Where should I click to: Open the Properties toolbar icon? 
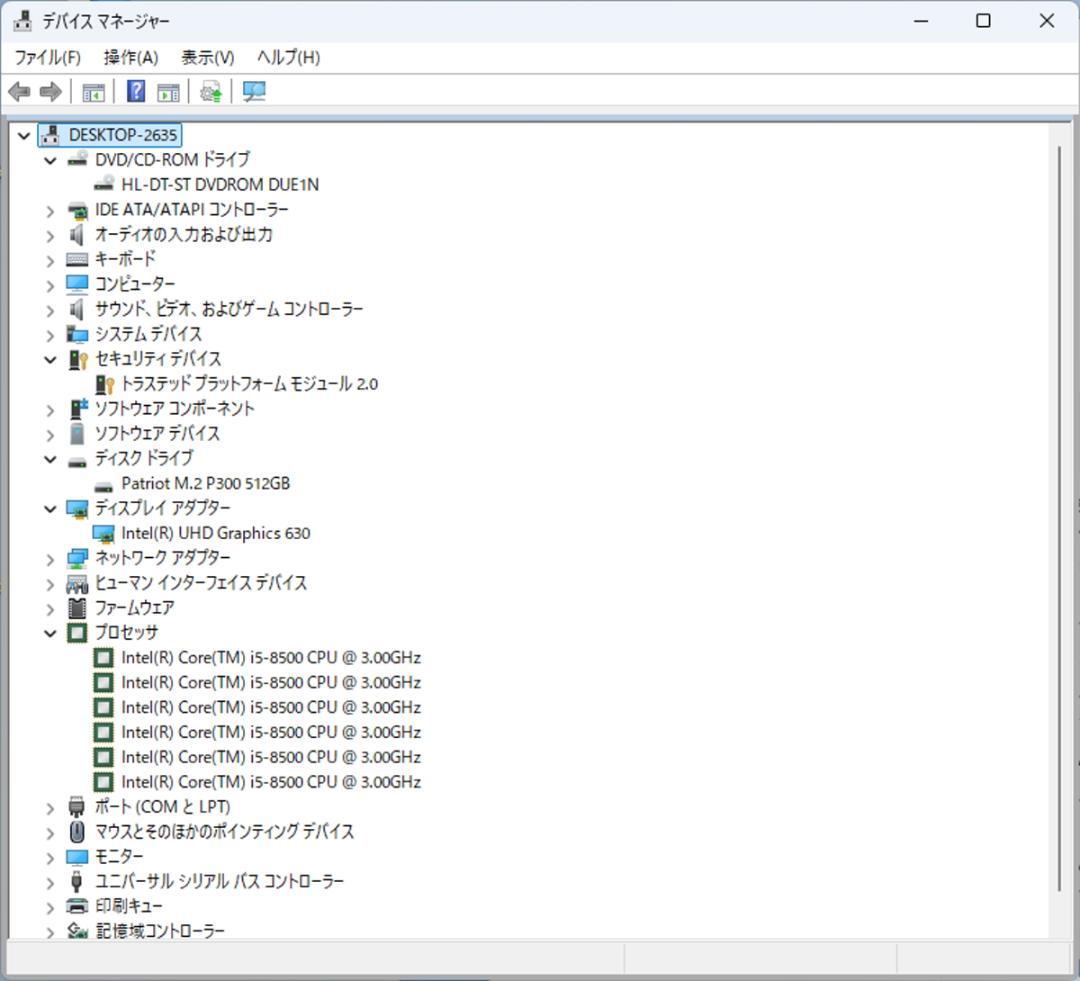coord(167,91)
